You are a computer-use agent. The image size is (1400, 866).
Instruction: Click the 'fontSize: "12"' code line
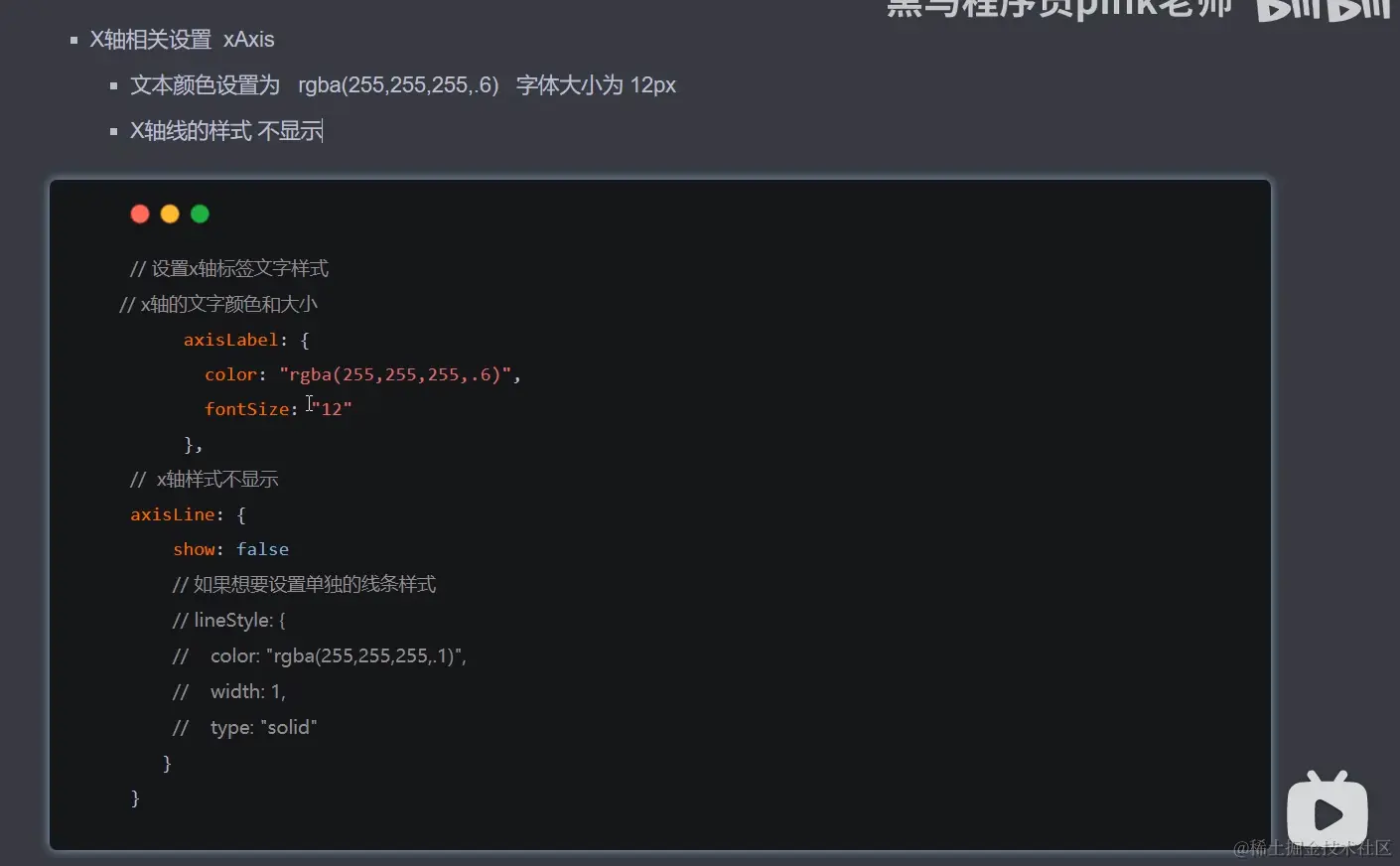point(278,409)
